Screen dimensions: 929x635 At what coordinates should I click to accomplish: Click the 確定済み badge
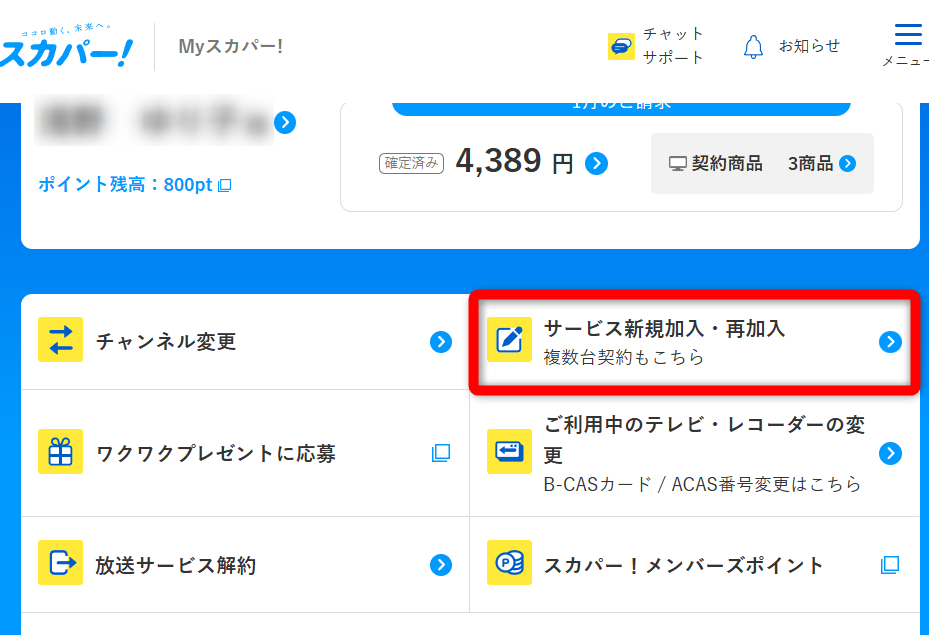pos(411,162)
